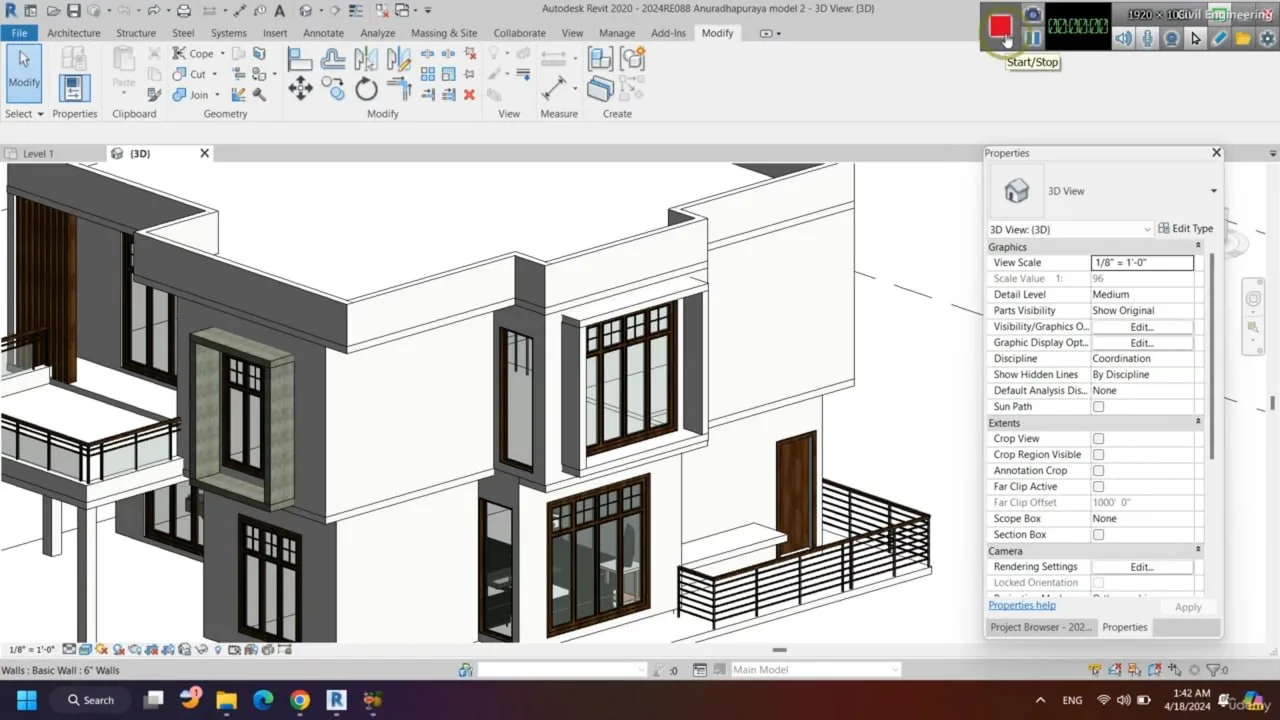This screenshot has height=720, width=1280.
Task: Click Start/Stop red recording button
Action: [x=1000, y=27]
